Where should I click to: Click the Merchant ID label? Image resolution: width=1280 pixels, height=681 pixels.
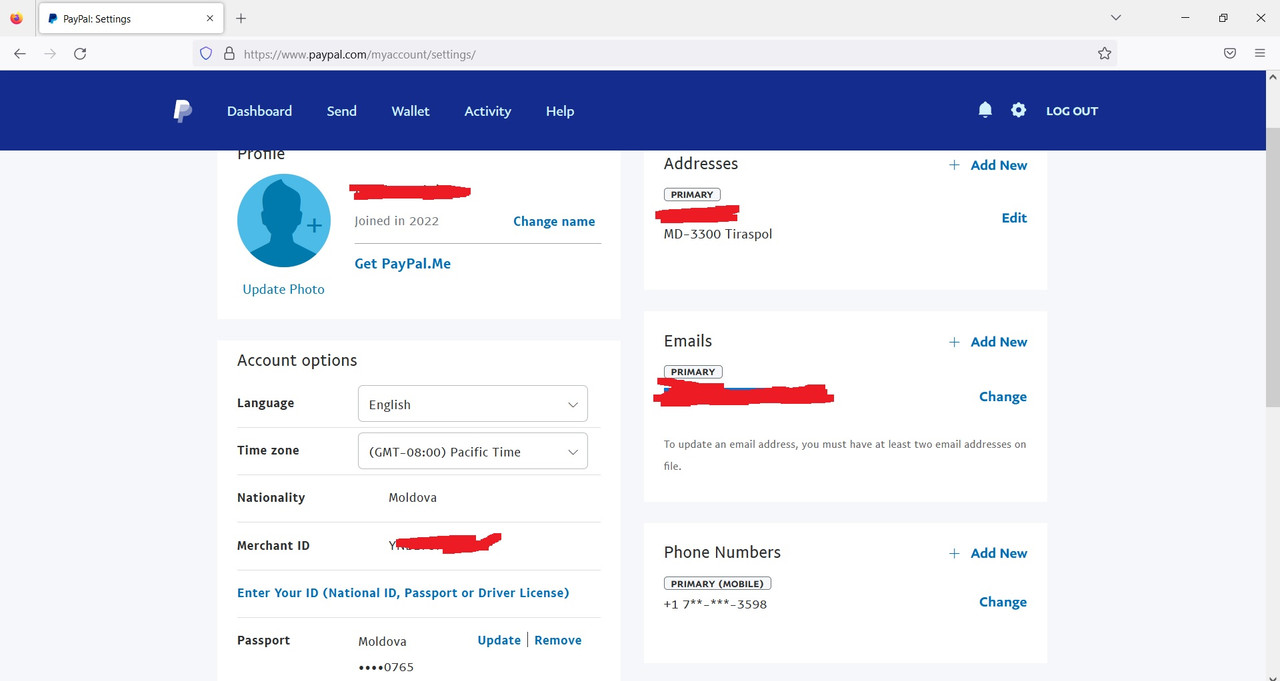(273, 545)
